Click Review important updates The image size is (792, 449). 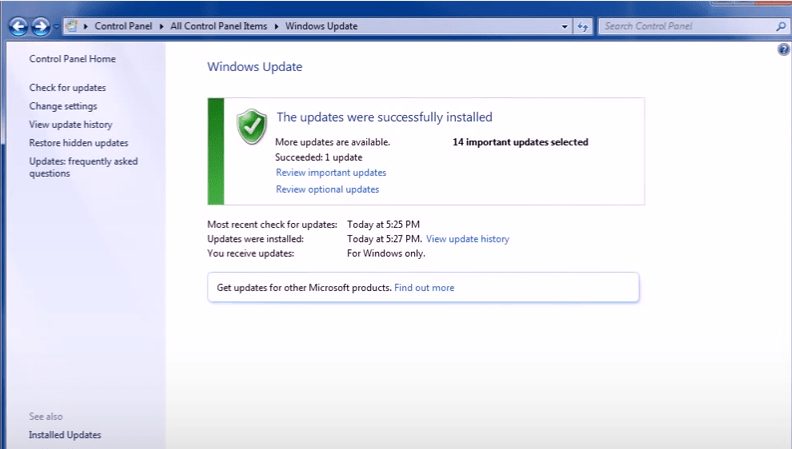point(331,173)
